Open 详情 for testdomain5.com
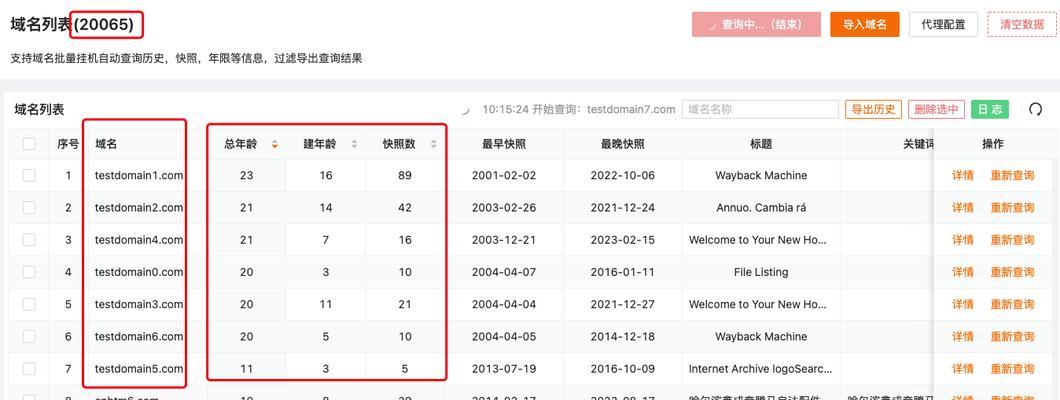The image size is (1060, 400). pyautogui.click(x=963, y=370)
